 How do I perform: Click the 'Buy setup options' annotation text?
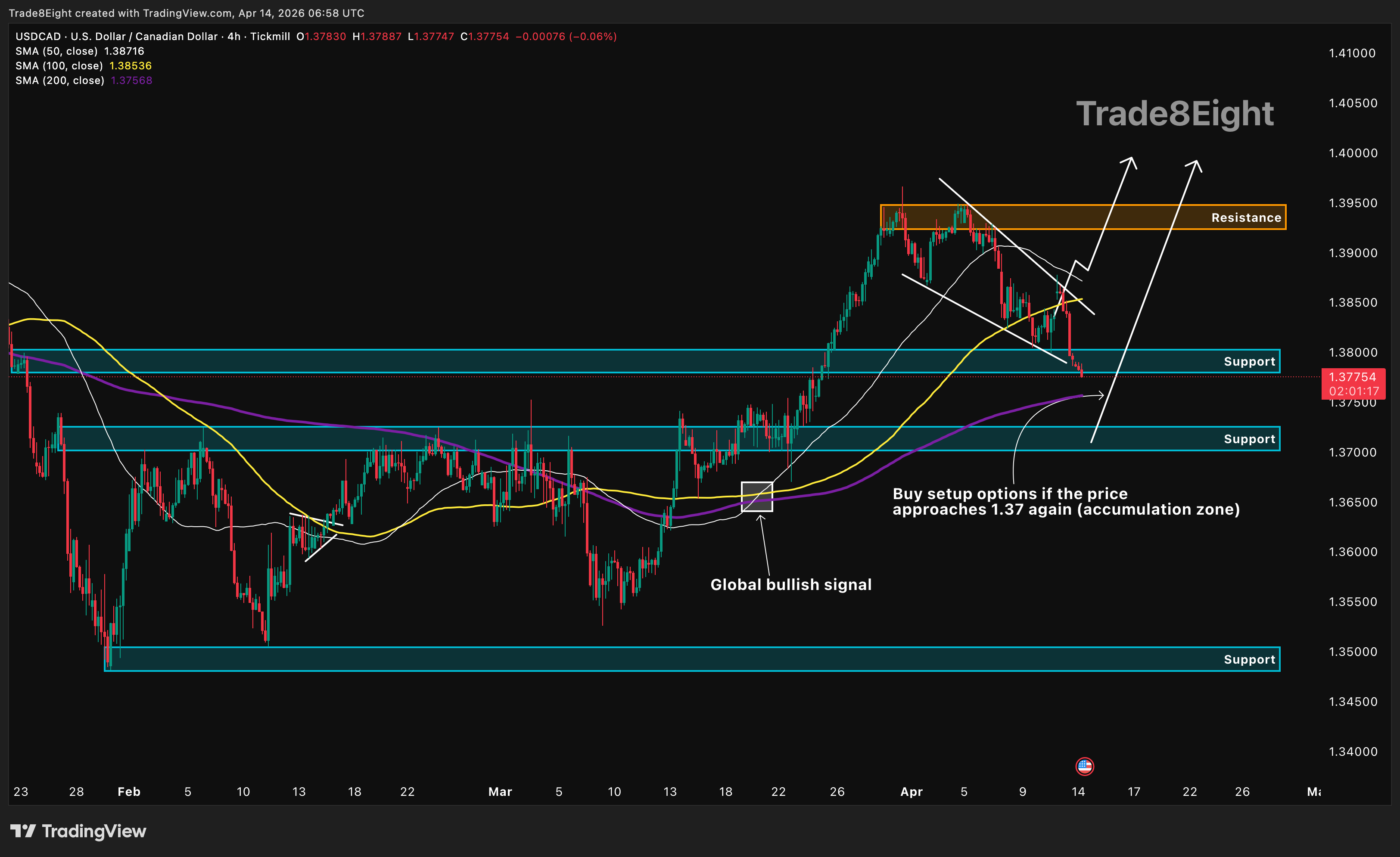pyautogui.click(x=1066, y=501)
